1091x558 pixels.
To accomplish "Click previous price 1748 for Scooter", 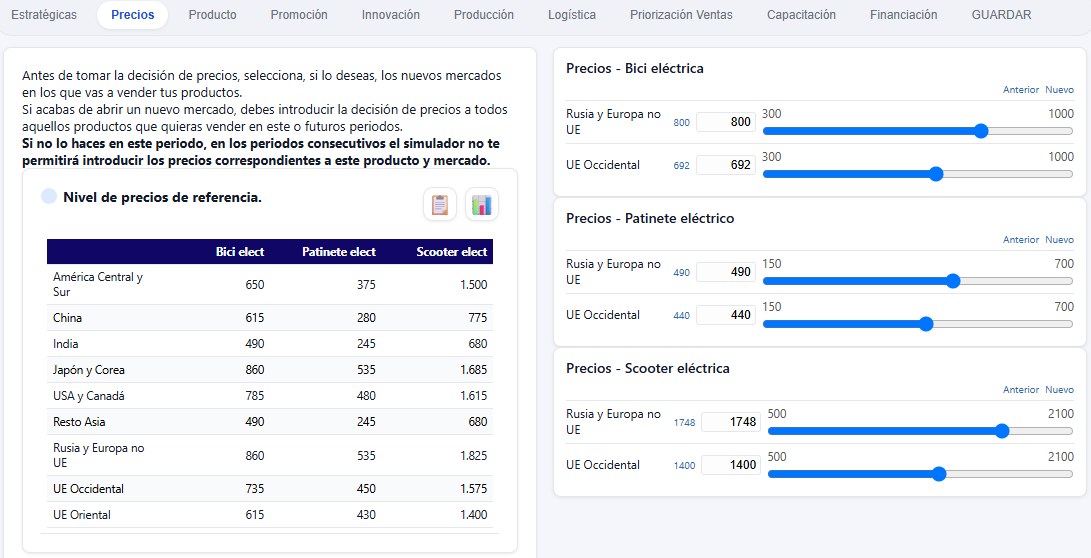I will [684, 422].
